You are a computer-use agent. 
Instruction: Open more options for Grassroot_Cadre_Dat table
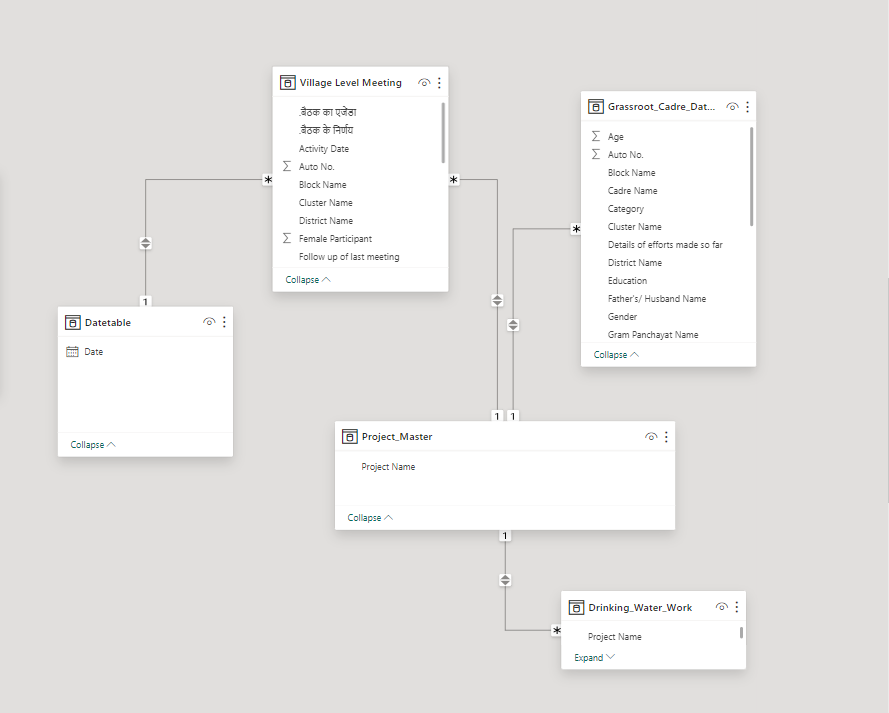coord(747,107)
